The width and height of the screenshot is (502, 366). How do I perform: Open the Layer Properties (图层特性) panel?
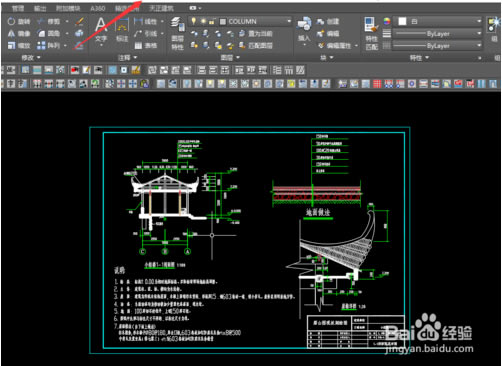coord(178,33)
